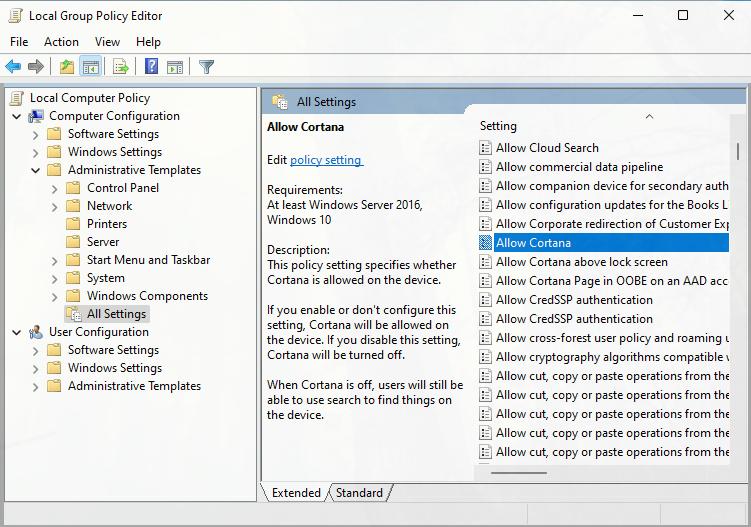Open the View menu
Image resolution: width=751 pixels, height=527 pixels.
(107, 42)
